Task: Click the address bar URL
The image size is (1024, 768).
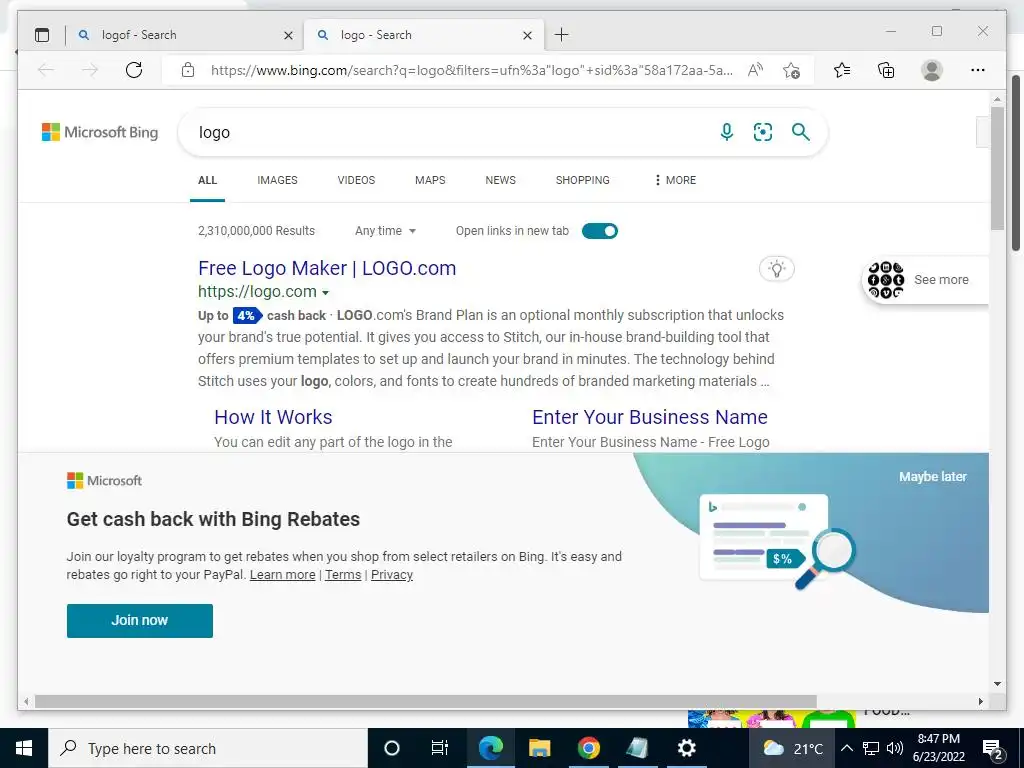Action: point(472,70)
